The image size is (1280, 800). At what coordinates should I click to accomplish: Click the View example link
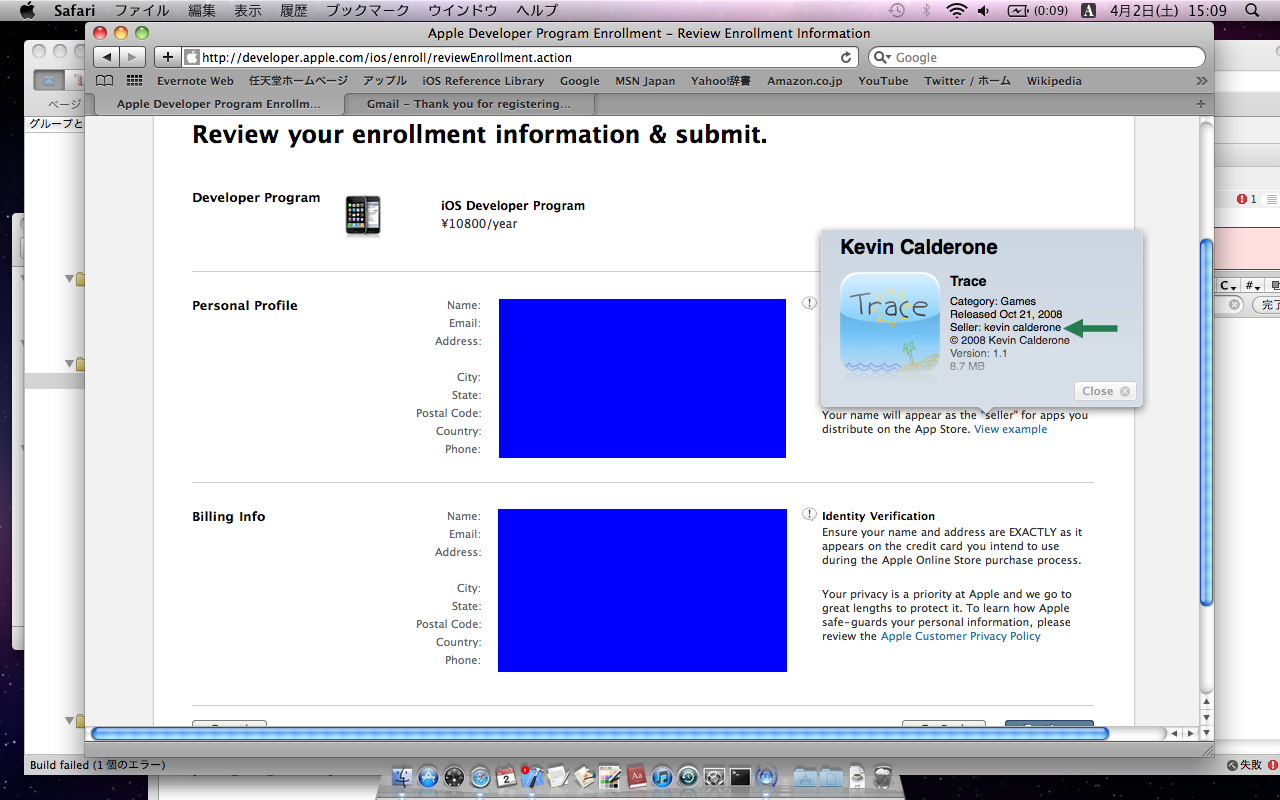click(1010, 429)
